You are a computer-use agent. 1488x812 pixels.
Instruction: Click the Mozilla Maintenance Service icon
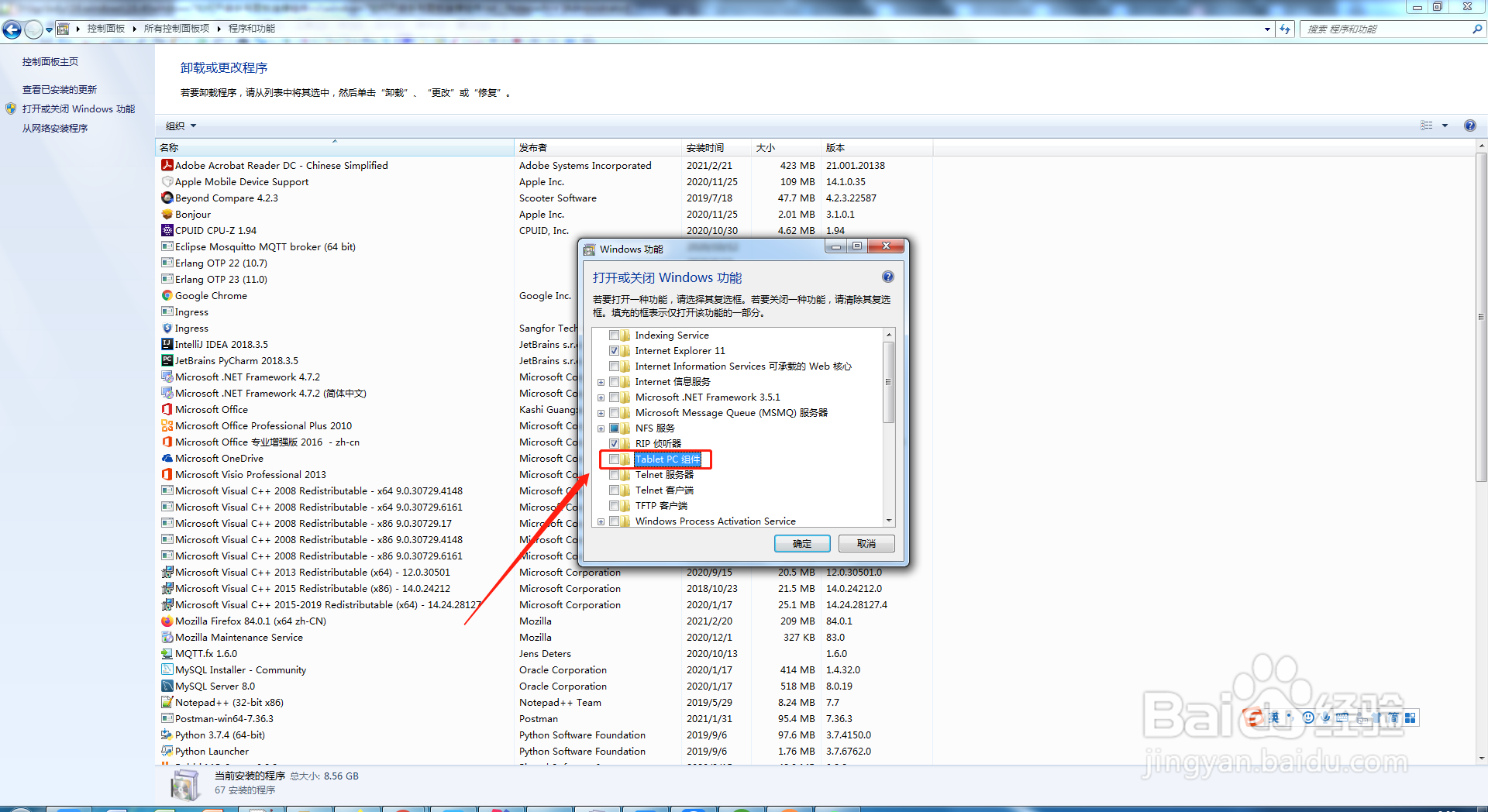tap(167, 637)
